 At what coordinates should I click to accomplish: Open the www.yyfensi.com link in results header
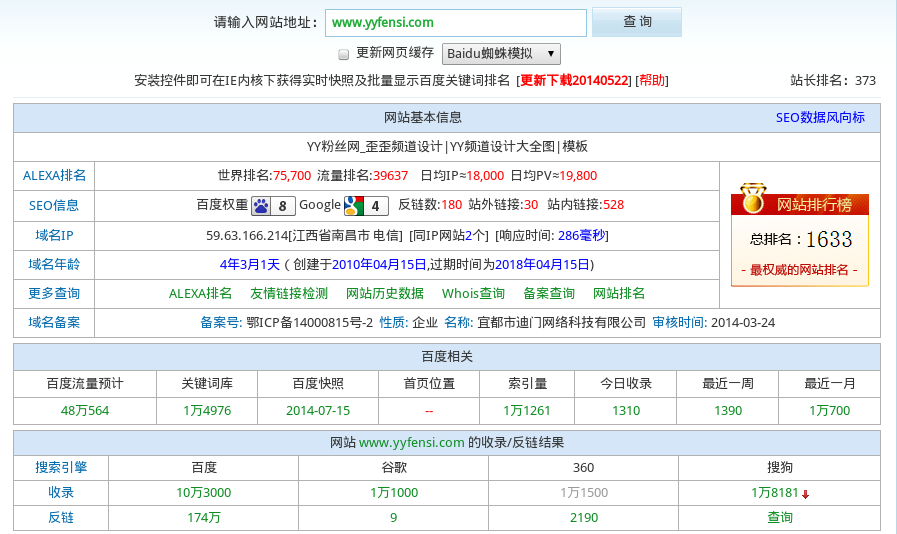[x=412, y=443]
